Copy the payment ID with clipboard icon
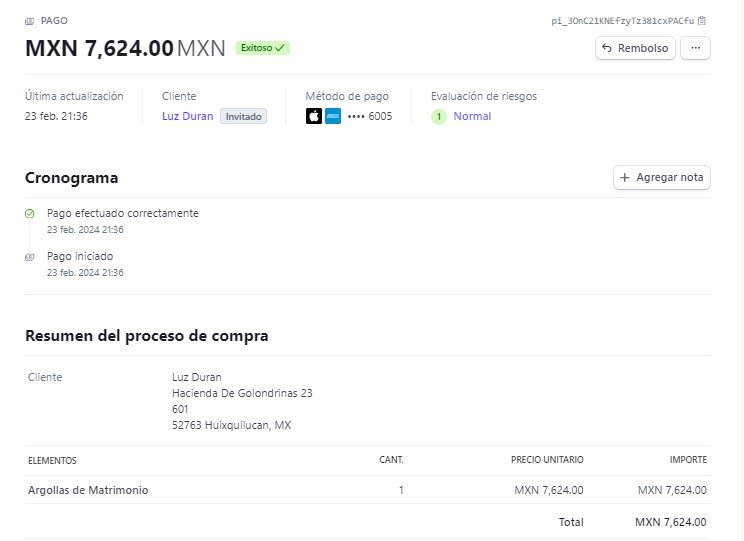The width and height of the screenshot is (744, 541). (x=702, y=20)
